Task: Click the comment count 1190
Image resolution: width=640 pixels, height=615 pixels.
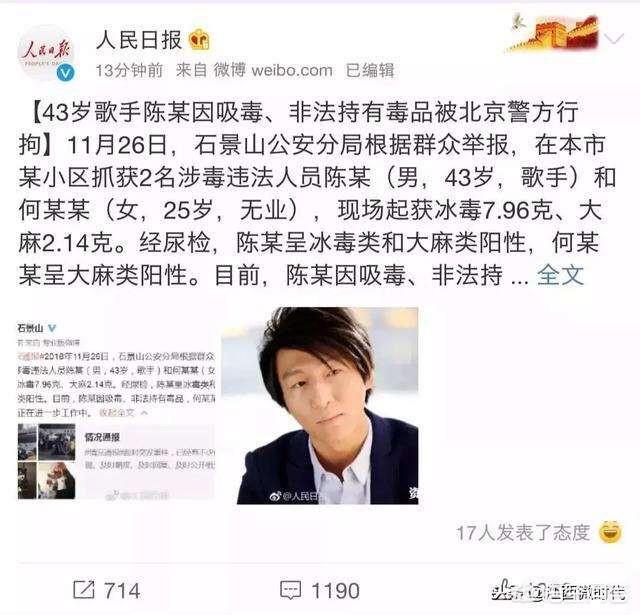Action: pos(336,591)
